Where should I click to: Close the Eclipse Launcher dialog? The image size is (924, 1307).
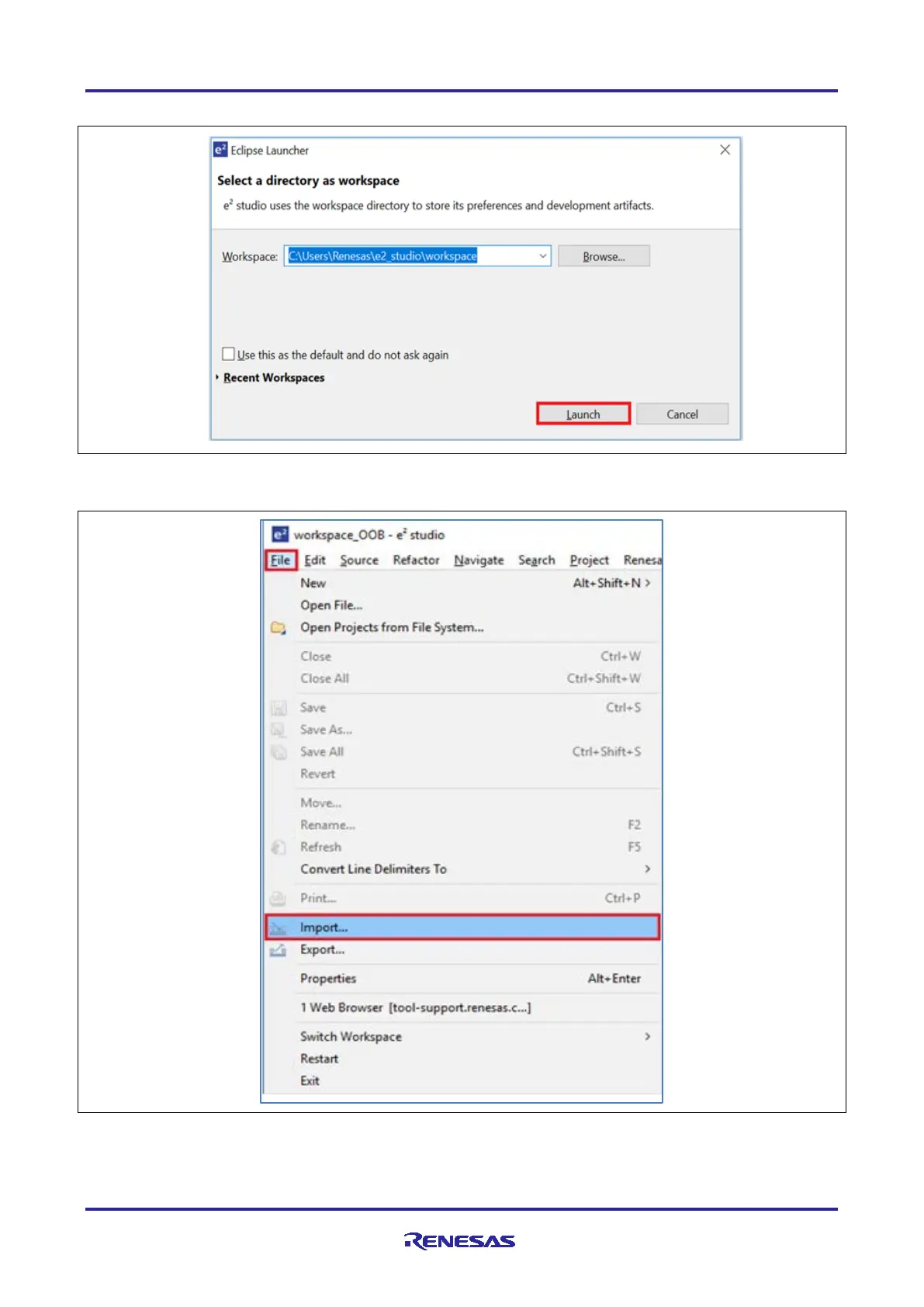[x=725, y=150]
